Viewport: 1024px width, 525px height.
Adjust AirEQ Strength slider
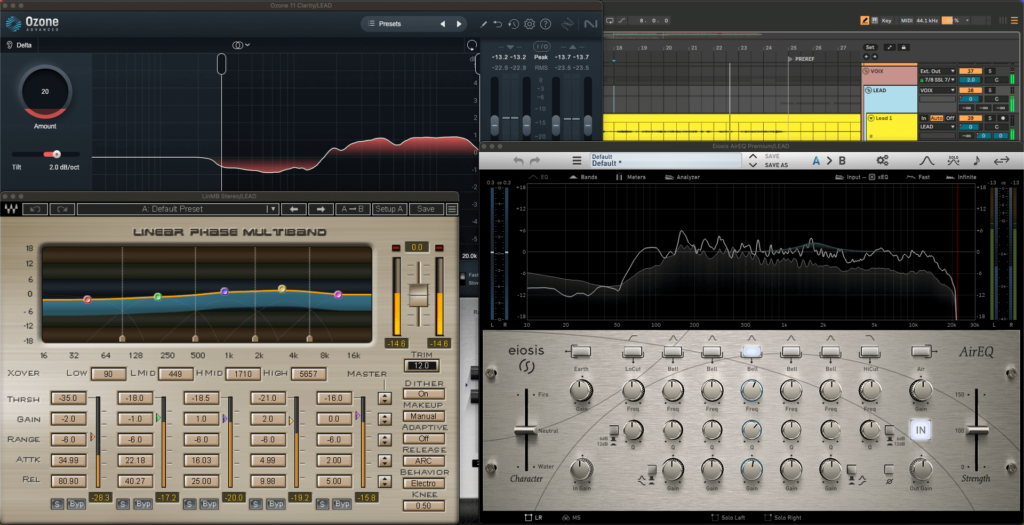[x=976, y=430]
